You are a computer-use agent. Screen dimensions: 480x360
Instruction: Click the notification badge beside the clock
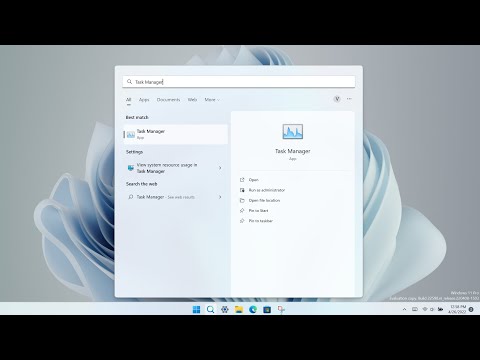[x=471, y=309]
